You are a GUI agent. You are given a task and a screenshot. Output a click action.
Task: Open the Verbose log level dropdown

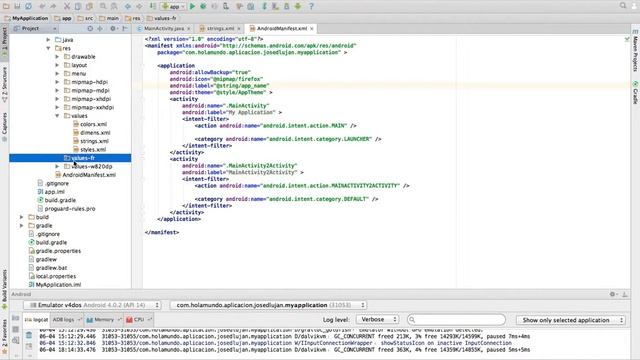[377, 320]
